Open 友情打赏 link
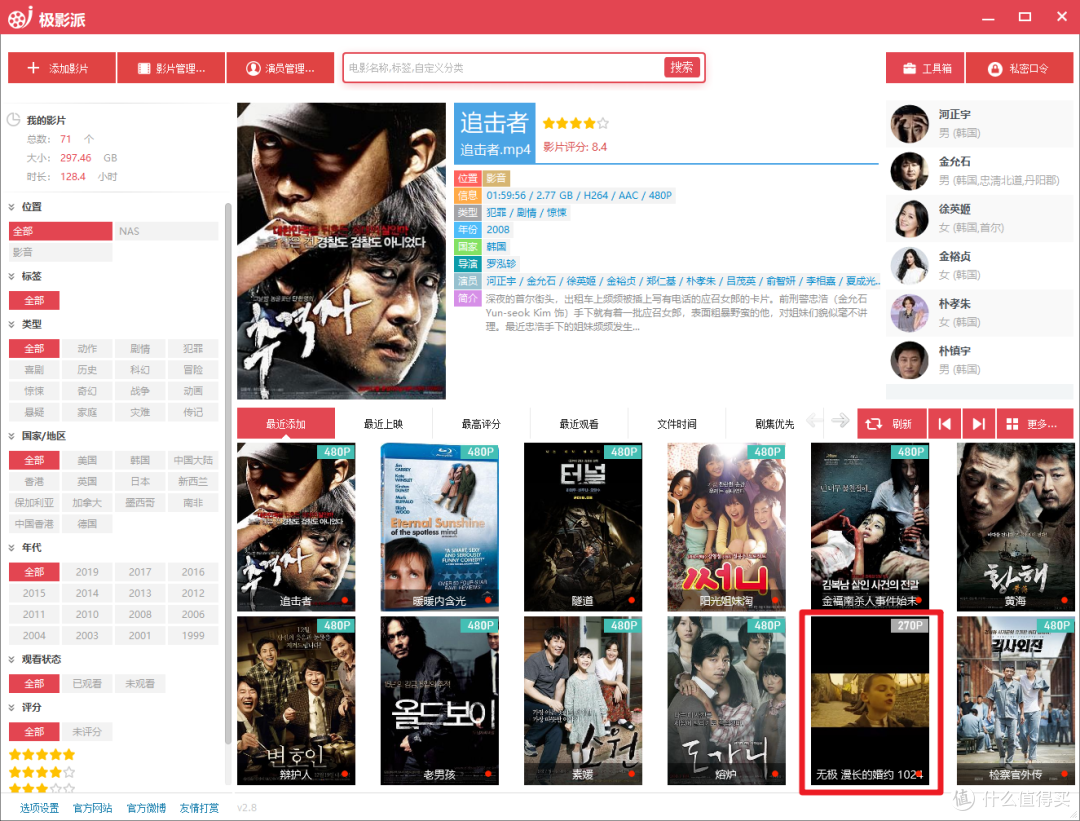The height and width of the screenshot is (821, 1080). tap(199, 808)
